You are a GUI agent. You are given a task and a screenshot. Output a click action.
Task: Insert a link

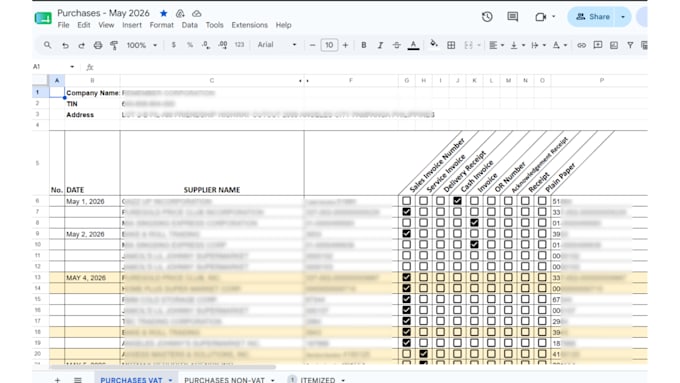(x=582, y=45)
